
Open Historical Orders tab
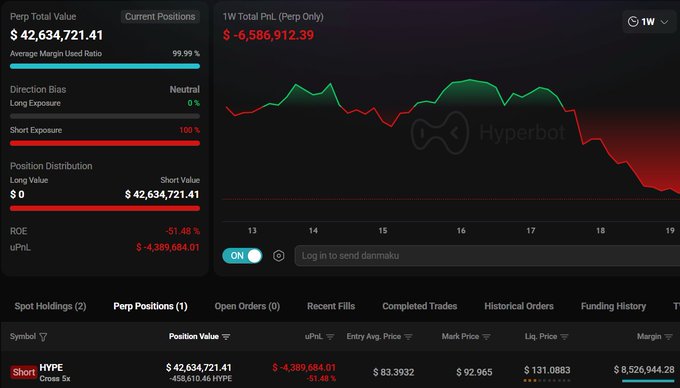point(519,306)
